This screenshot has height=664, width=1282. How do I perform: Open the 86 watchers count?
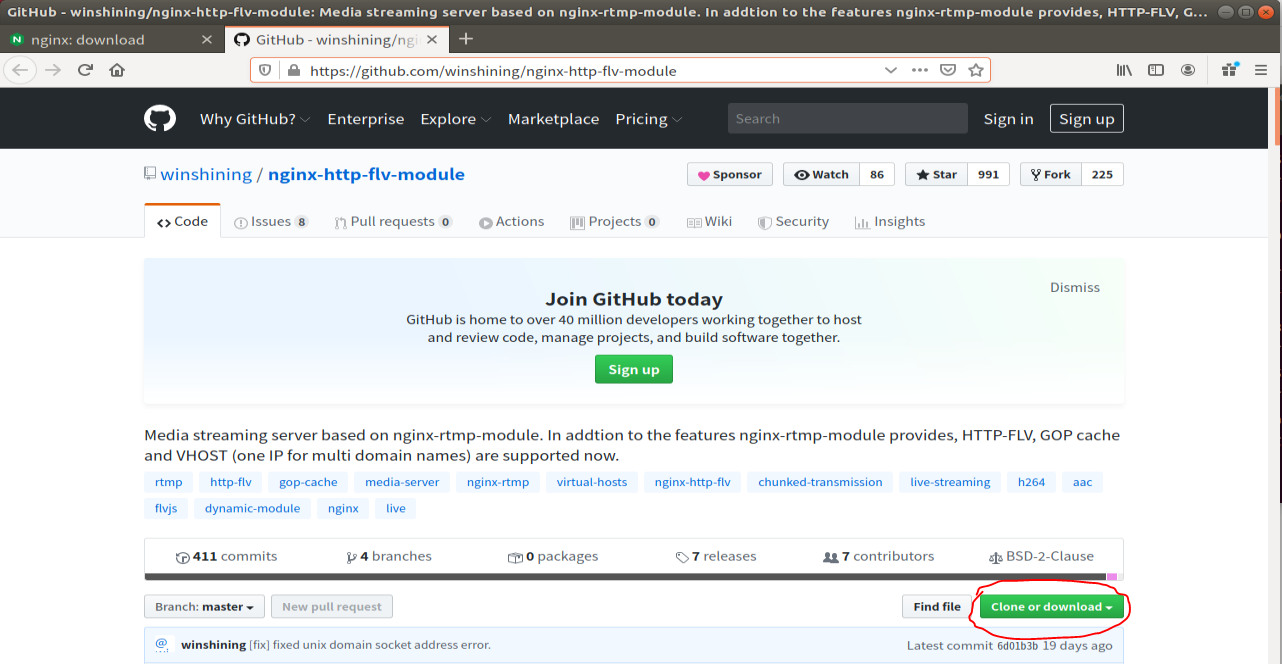click(877, 174)
